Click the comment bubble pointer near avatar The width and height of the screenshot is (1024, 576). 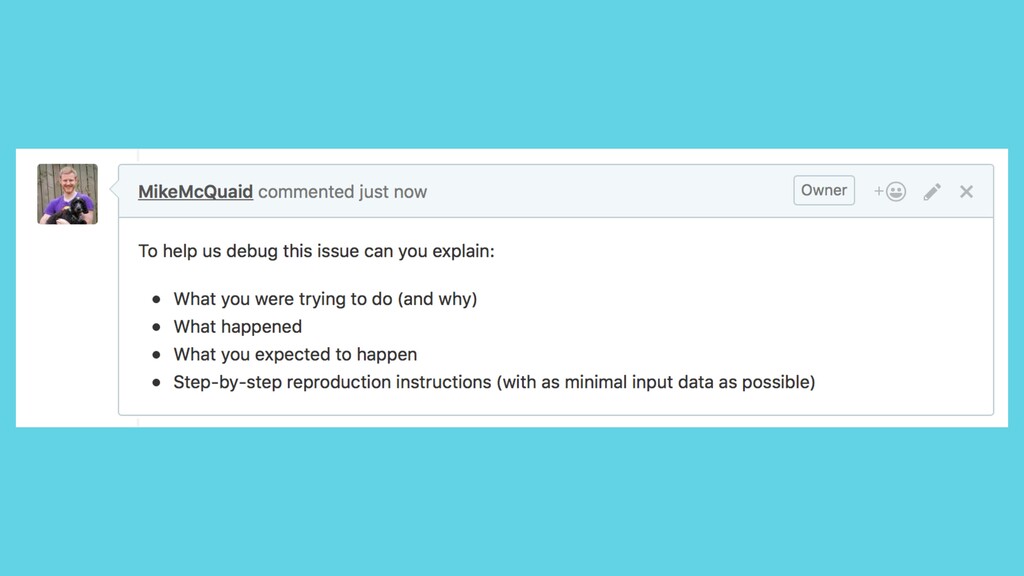coord(114,190)
